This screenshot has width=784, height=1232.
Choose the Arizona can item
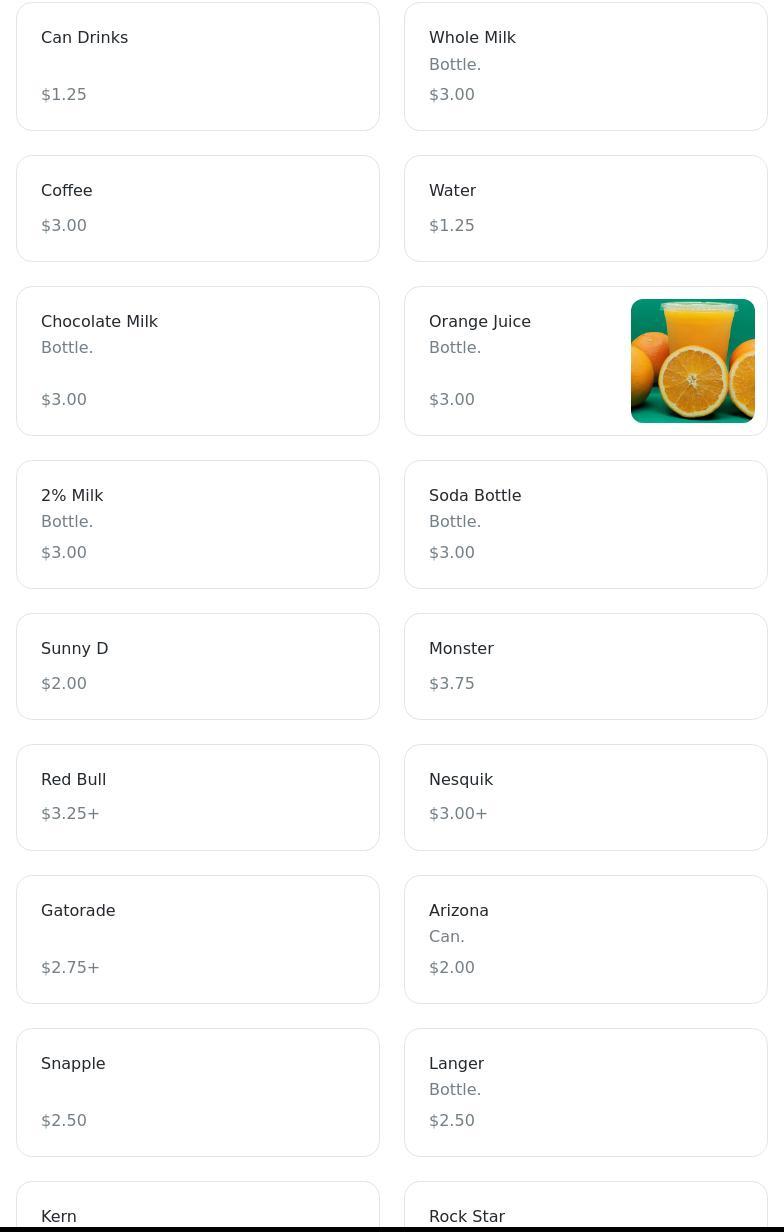(x=585, y=939)
